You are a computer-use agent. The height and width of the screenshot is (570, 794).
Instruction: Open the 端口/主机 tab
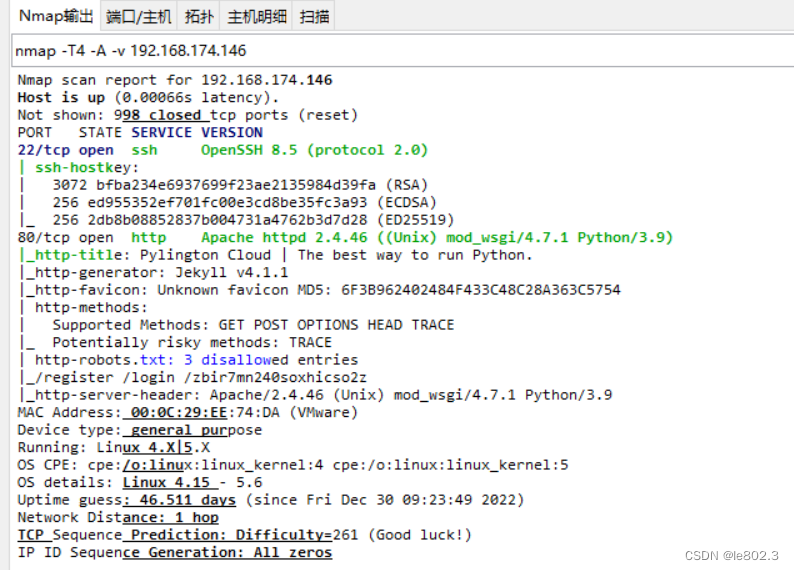138,17
